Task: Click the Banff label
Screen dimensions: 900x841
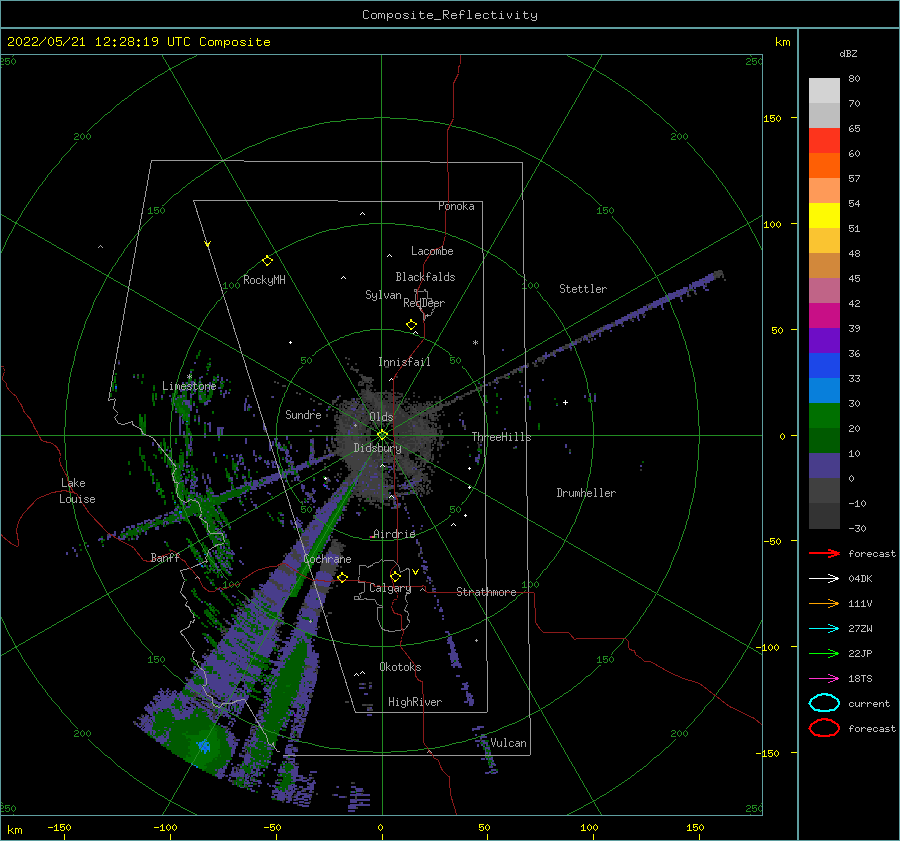Action: pyautogui.click(x=165, y=557)
